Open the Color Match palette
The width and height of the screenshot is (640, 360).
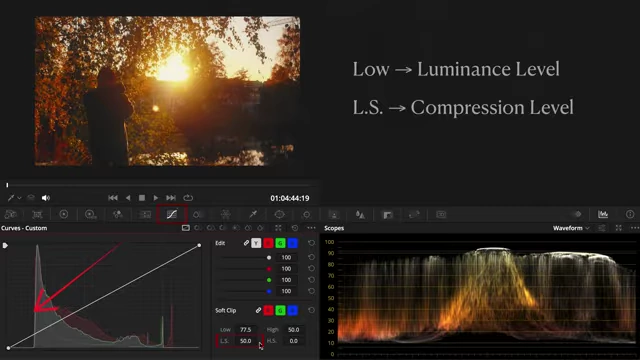(37, 214)
